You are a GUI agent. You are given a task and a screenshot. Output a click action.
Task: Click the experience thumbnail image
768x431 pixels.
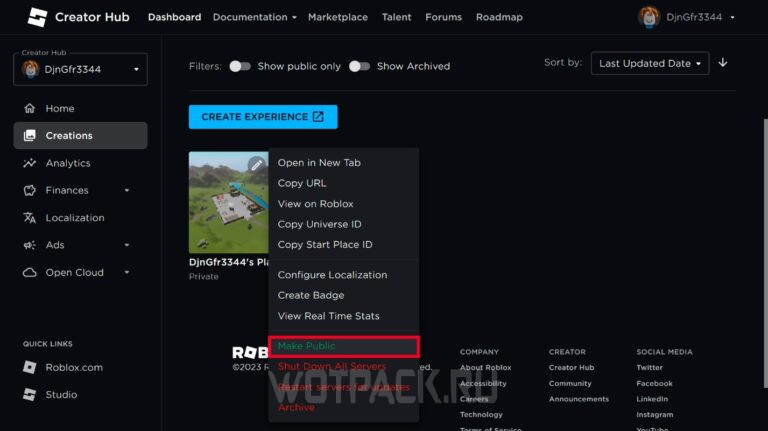point(229,202)
